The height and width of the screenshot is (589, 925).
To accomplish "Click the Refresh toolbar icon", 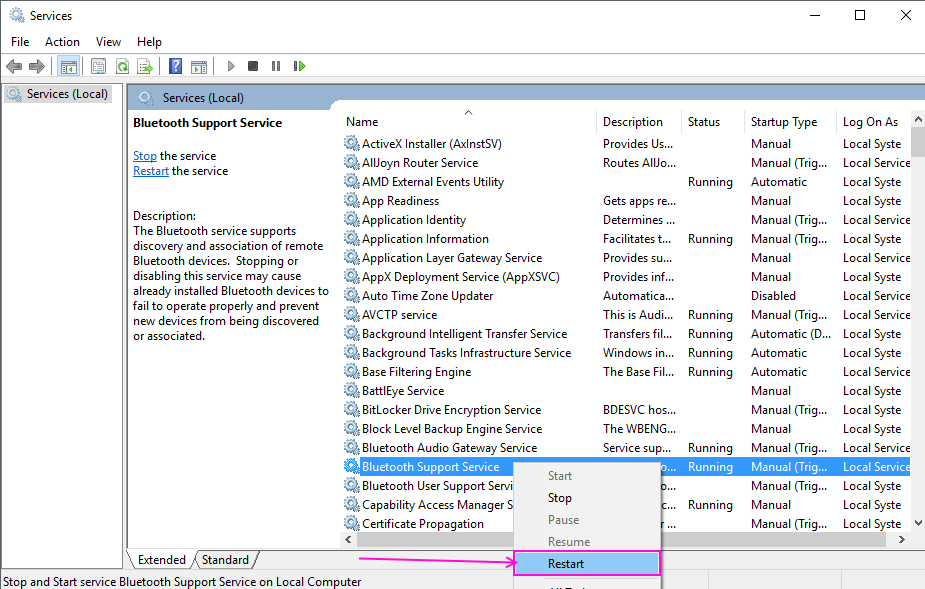I will click(122, 67).
